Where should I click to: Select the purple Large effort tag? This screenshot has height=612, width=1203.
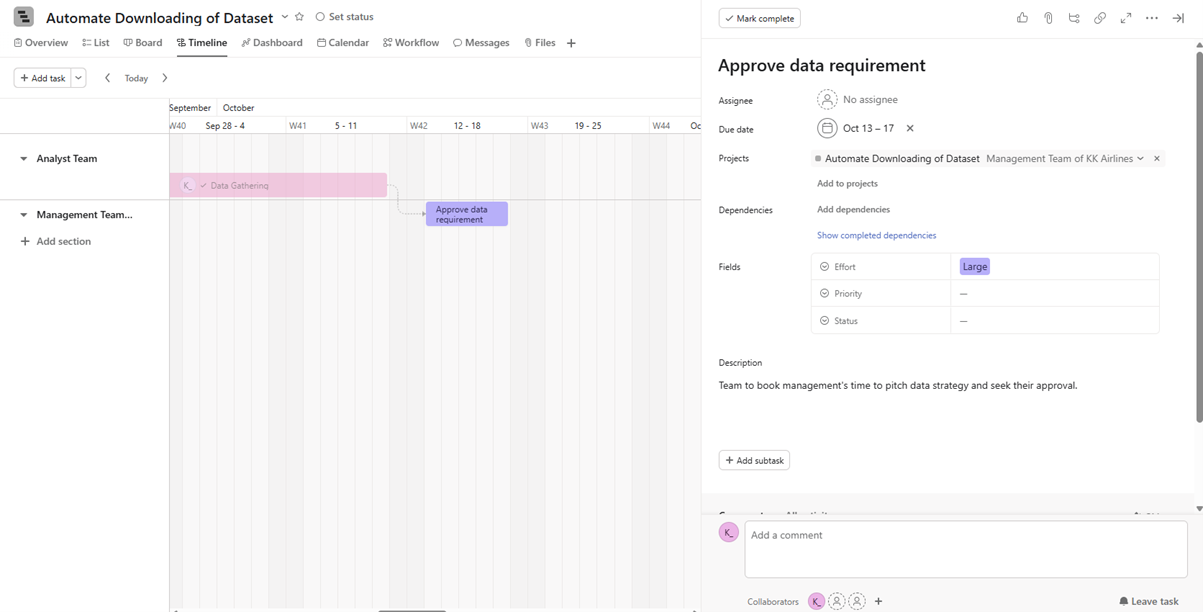point(974,267)
